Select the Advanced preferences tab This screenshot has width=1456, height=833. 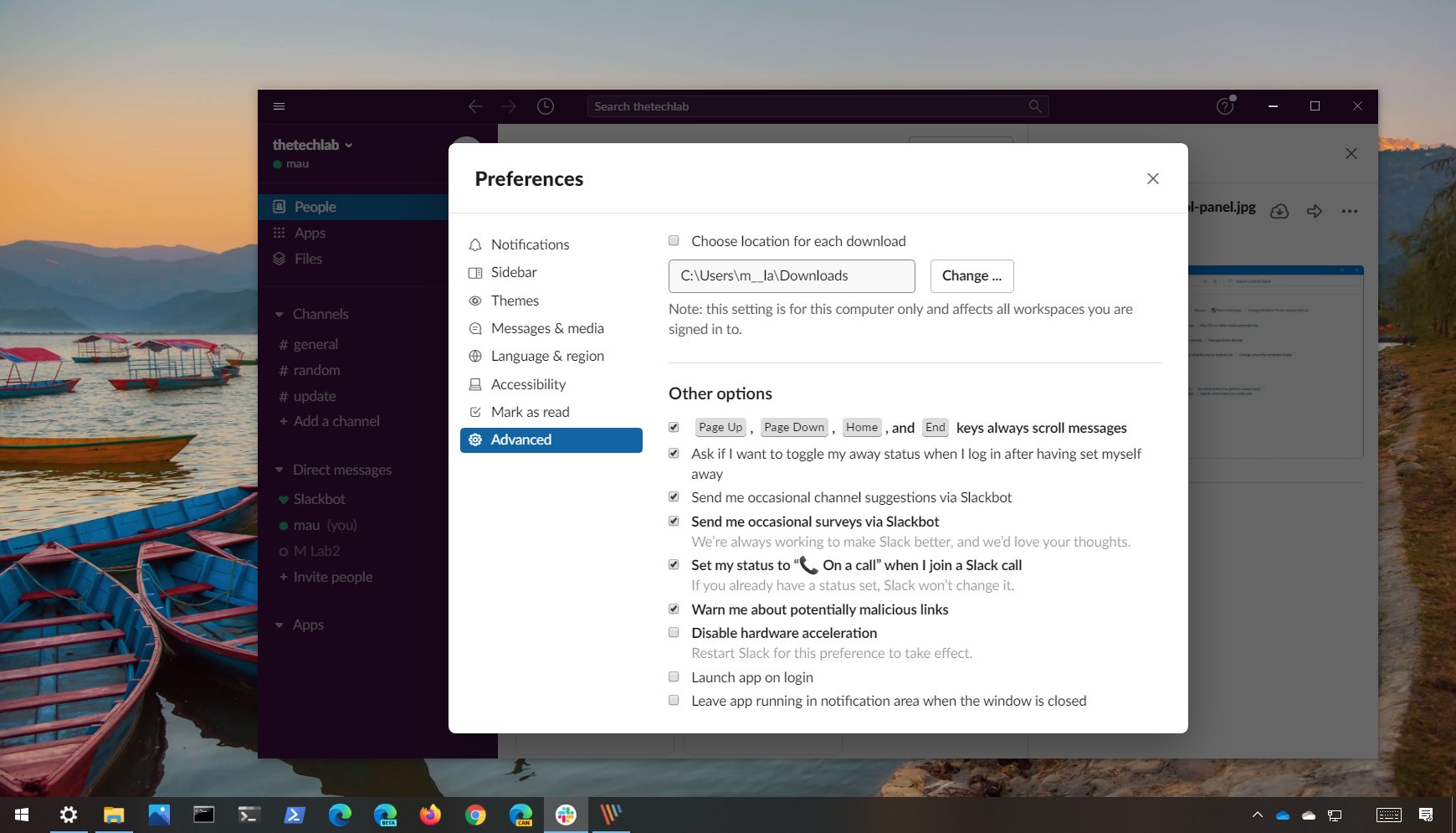551,440
